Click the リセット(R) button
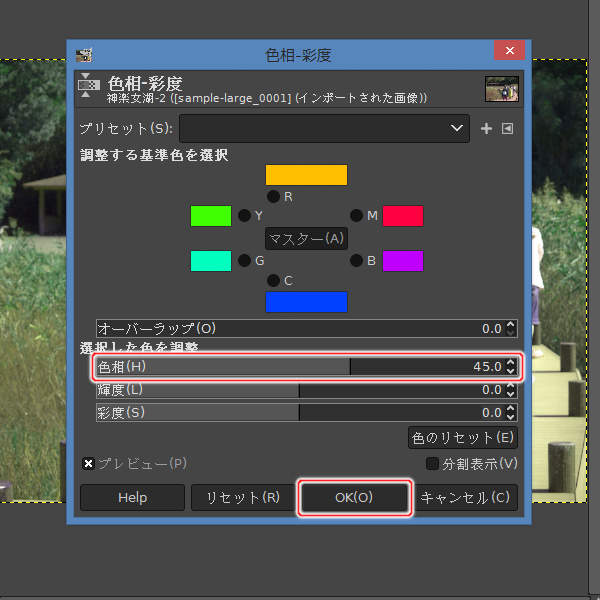Viewport: 600px width, 600px height. click(243, 497)
